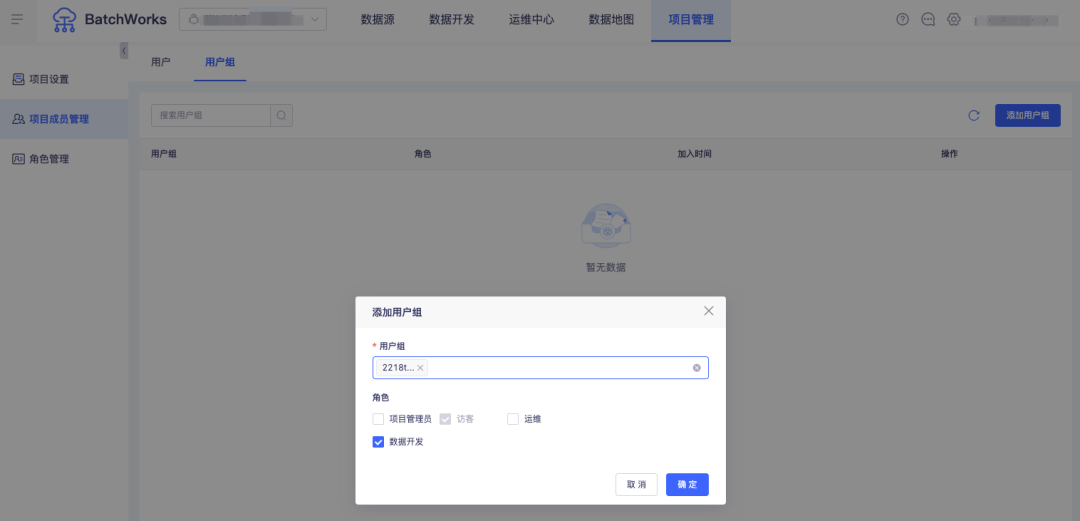Uncheck the 数据开发 role checkbox

pyautogui.click(x=378, y=442)
